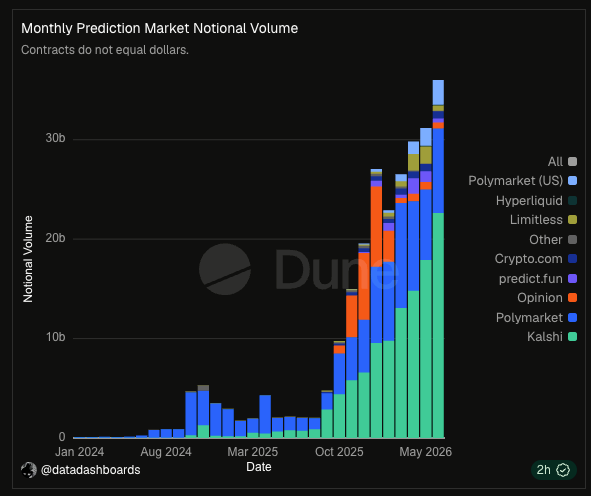This screenshot has height=496, width=591.
Task: Click the 'Hyperliquid' legend label
Action: 529,201
